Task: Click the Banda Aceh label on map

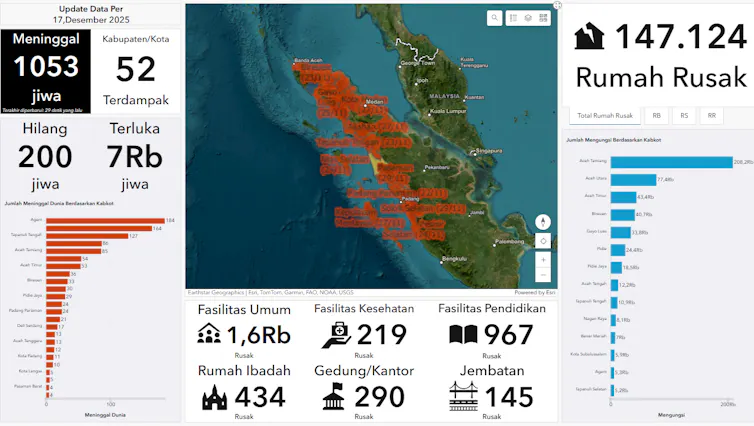Action: coord(308,61)
